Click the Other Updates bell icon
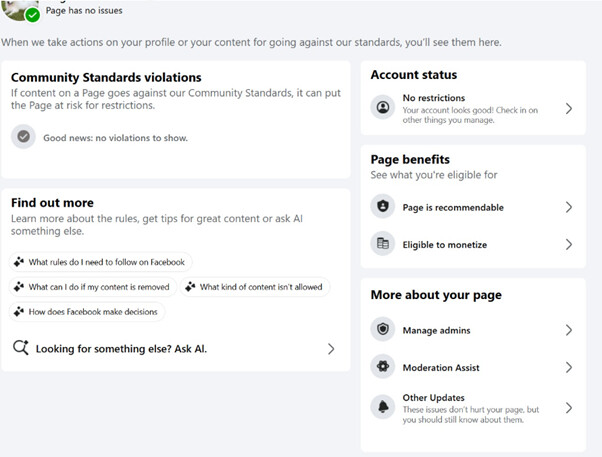Screen dimensions: 602x457 383,407
